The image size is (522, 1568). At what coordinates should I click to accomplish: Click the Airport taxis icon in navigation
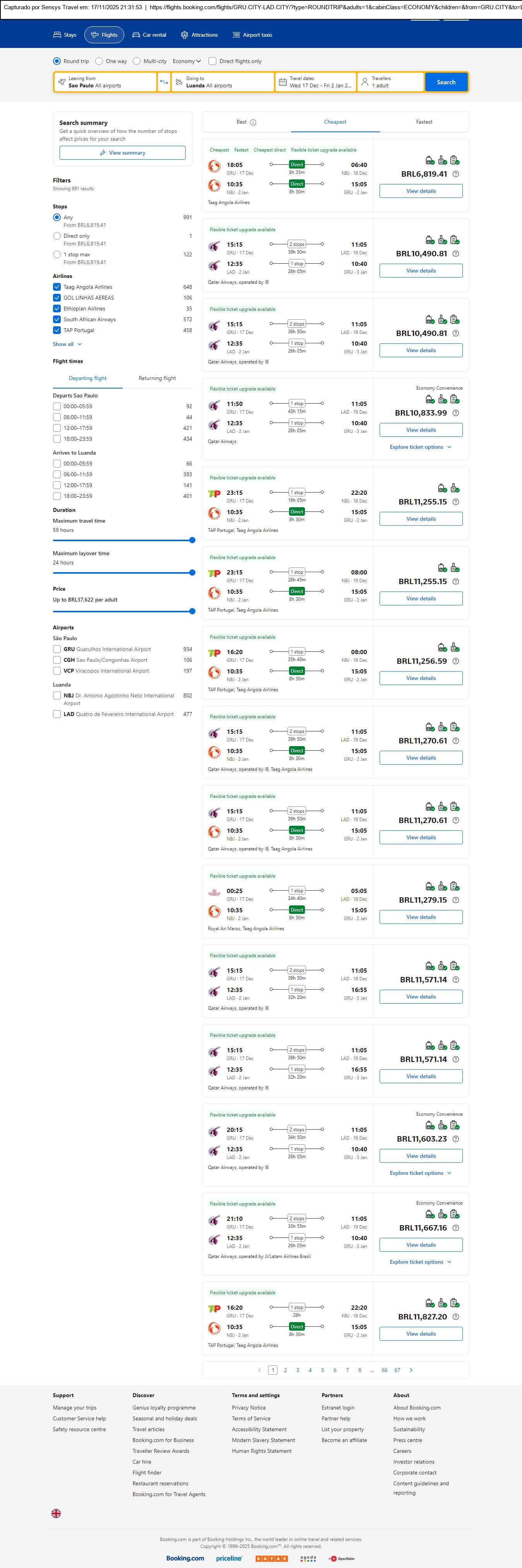(236, 35)
